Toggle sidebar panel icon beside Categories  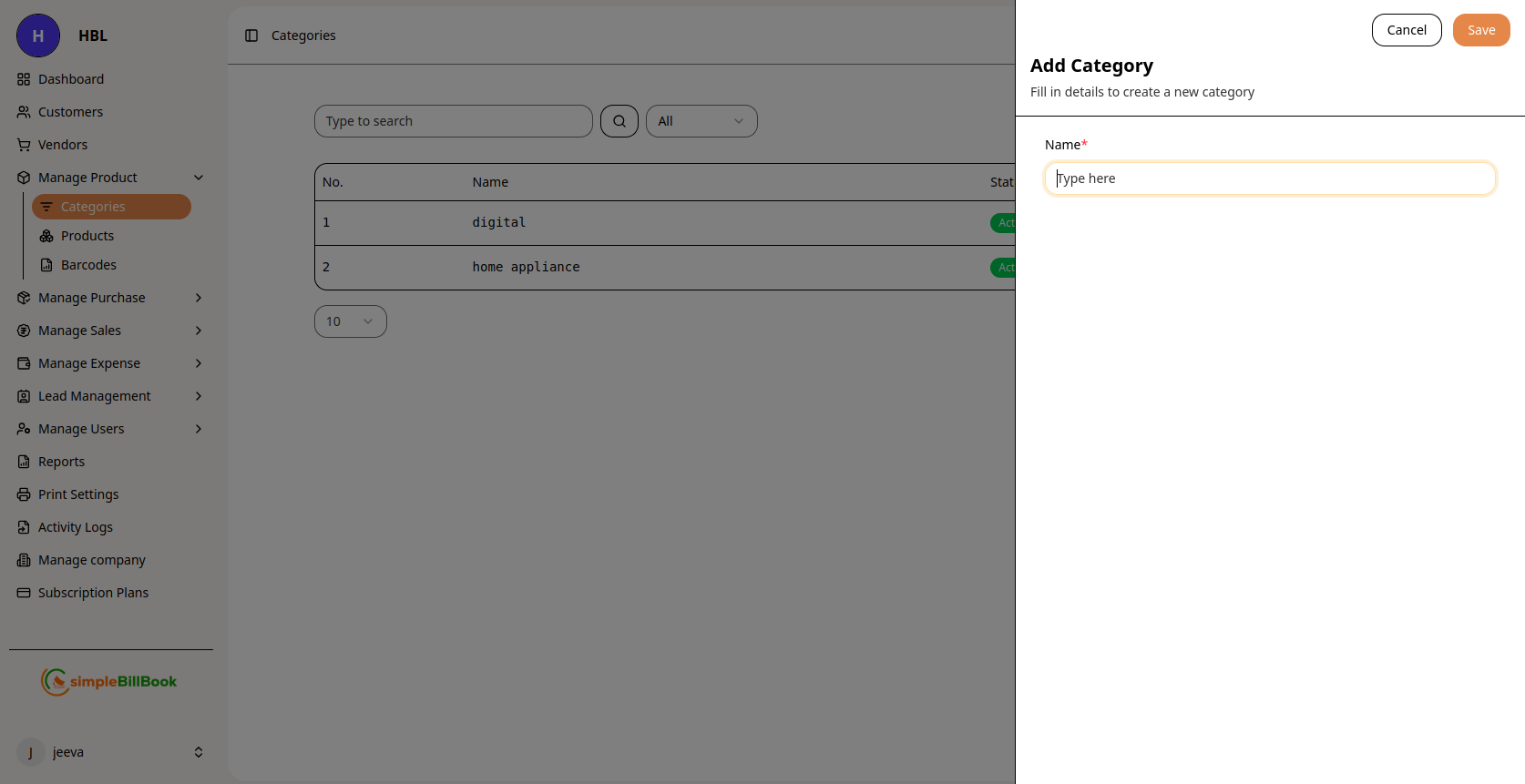tap(251, 36)
